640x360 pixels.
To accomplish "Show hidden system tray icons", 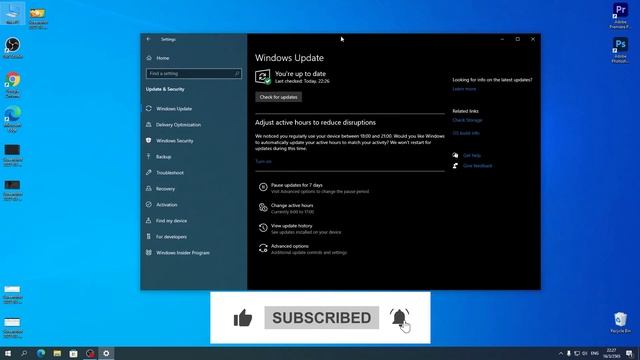I will pyautogui.click(x=561, y=353).
